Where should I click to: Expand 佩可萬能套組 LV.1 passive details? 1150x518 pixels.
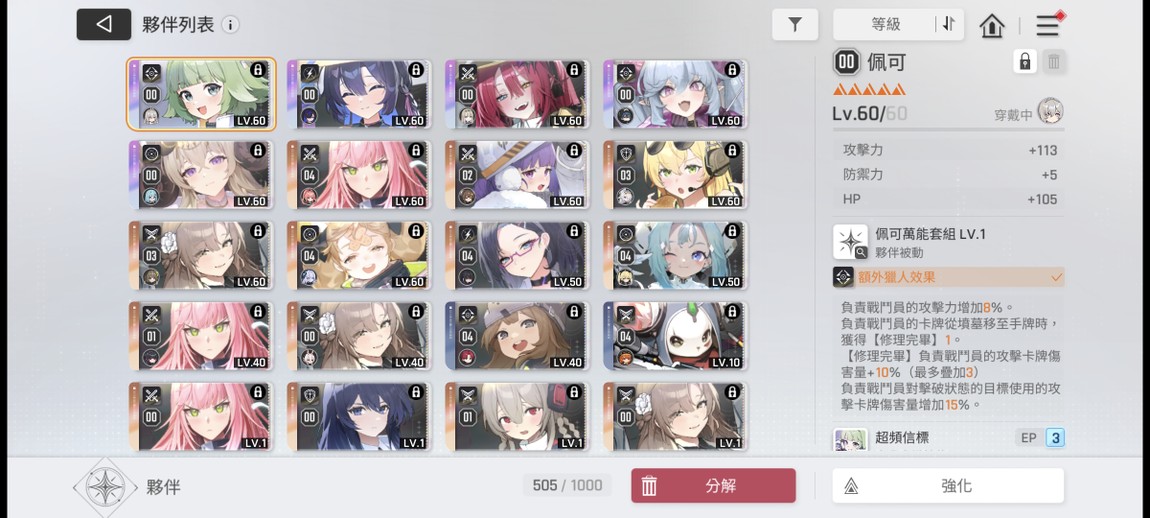coord(948,242)
